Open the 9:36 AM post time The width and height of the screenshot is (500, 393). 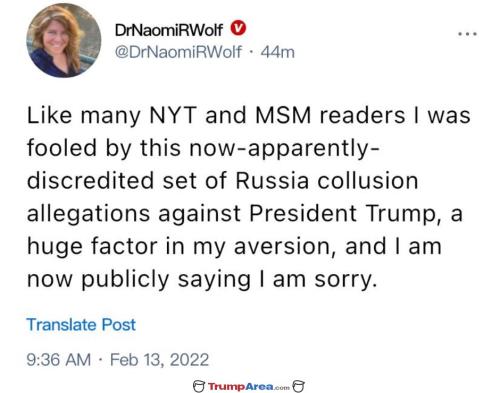point(59,360)
